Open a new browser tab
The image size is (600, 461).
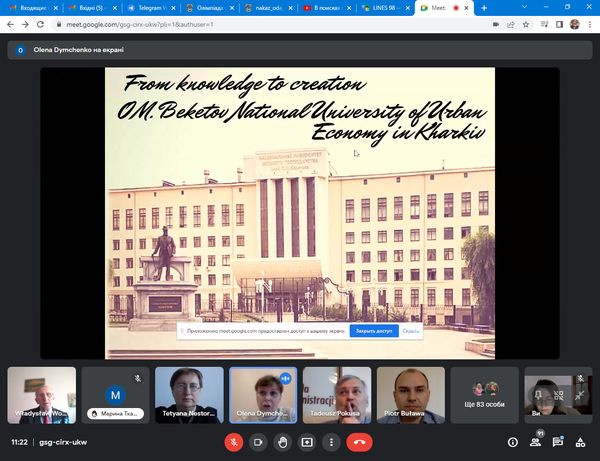click(484, 7)
